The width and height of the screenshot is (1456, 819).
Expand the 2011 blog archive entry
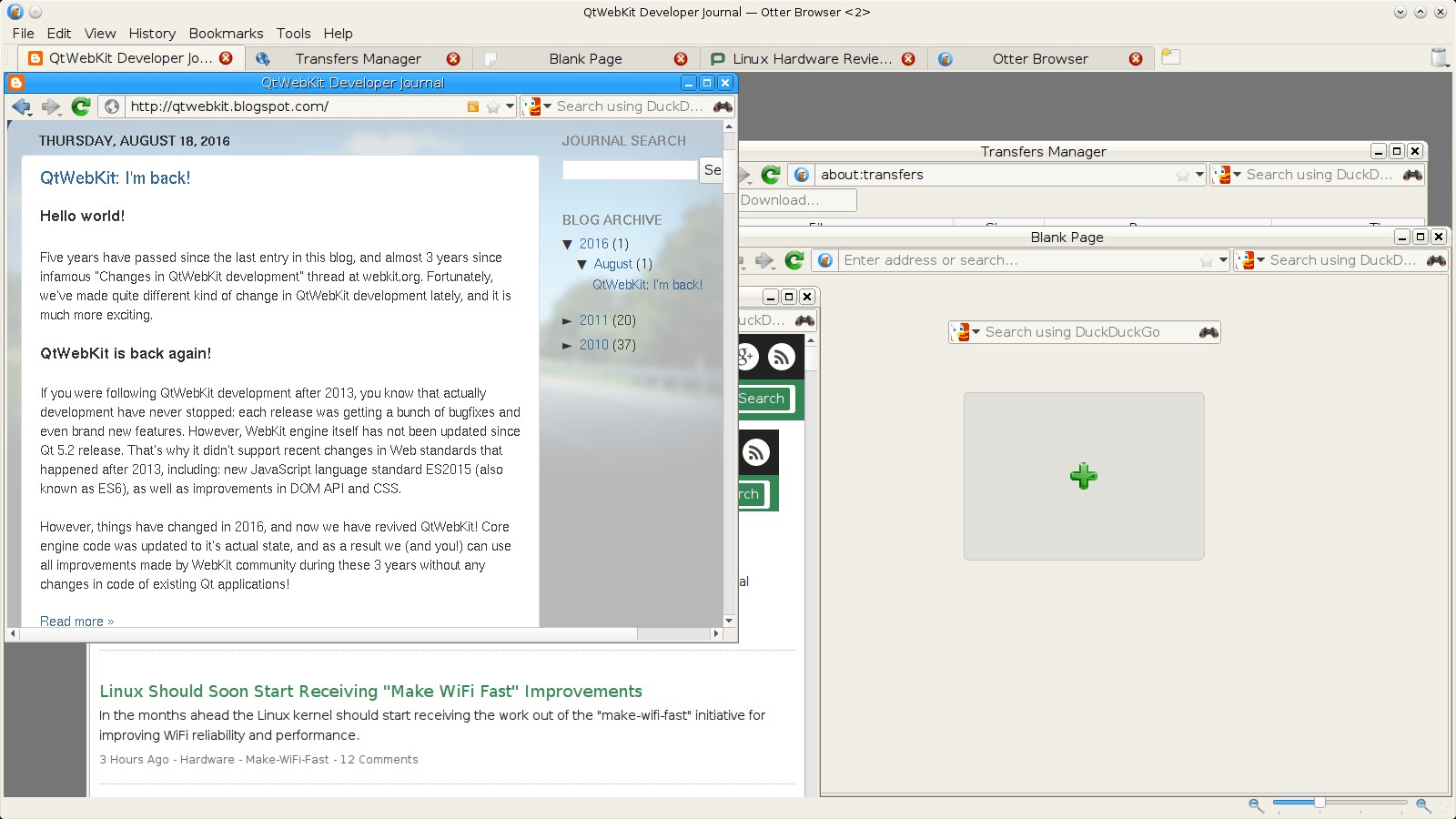[568, 320]
